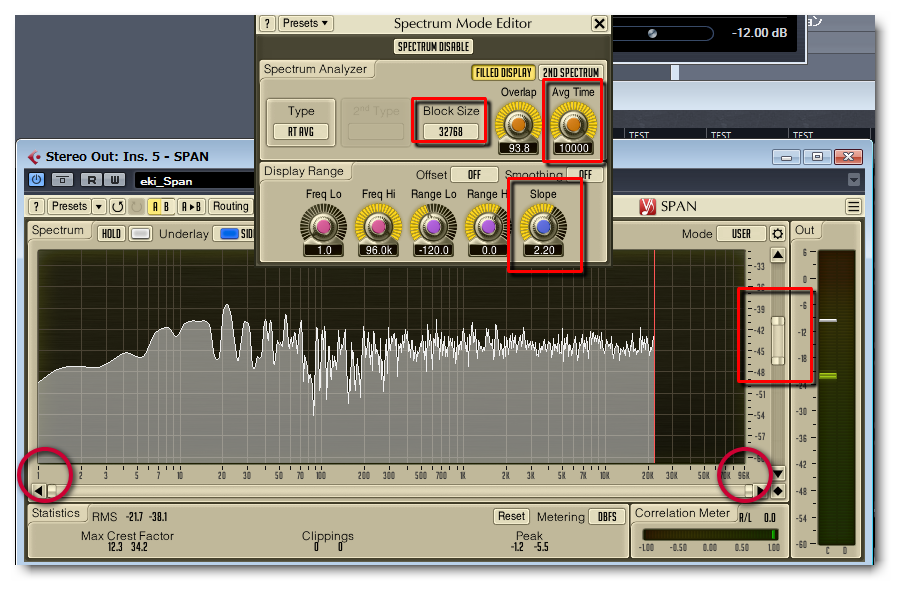Click the vertical range scroll-up arrow

coord(778,255)
